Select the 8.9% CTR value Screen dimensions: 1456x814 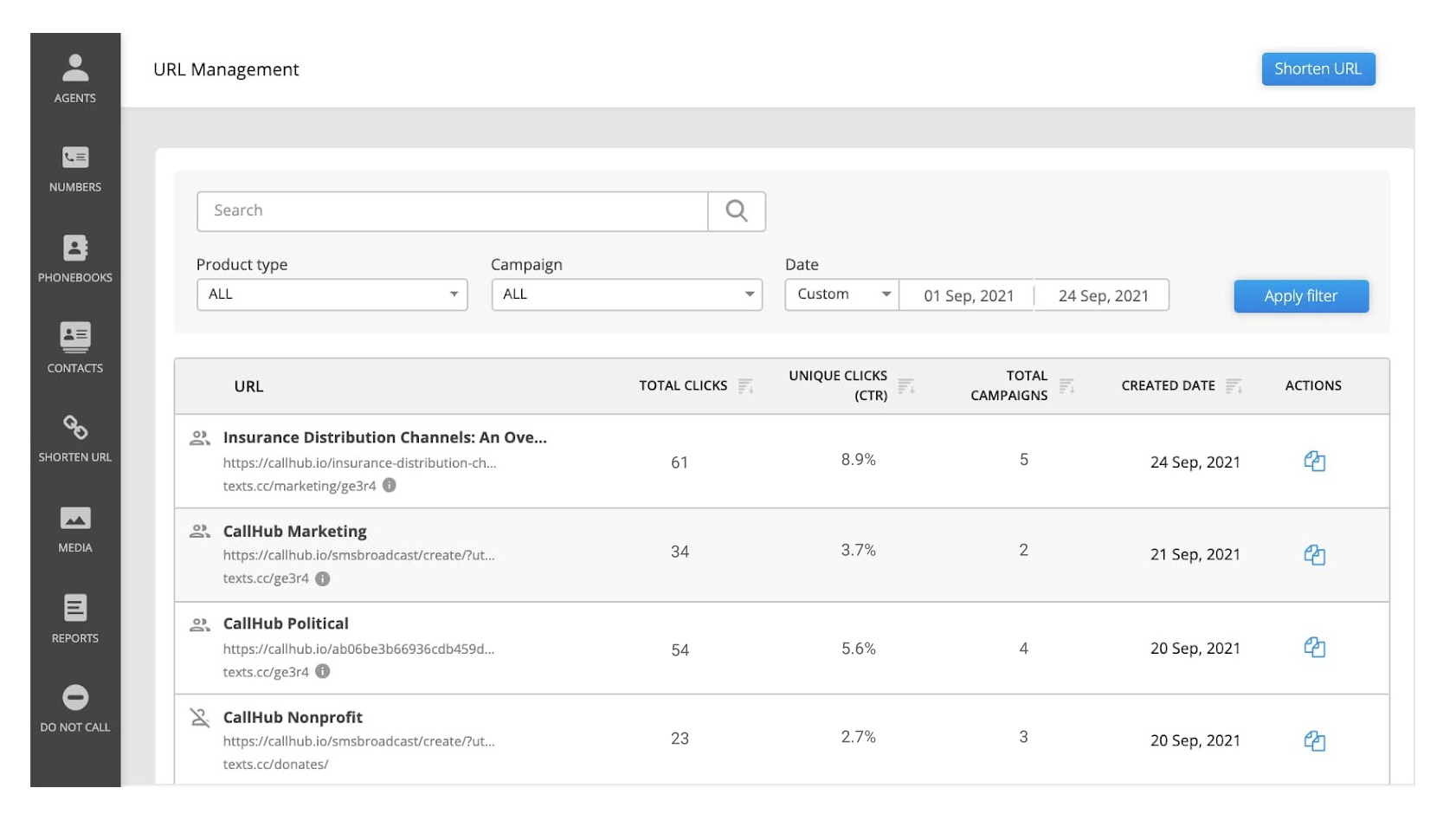pos(859,459)
